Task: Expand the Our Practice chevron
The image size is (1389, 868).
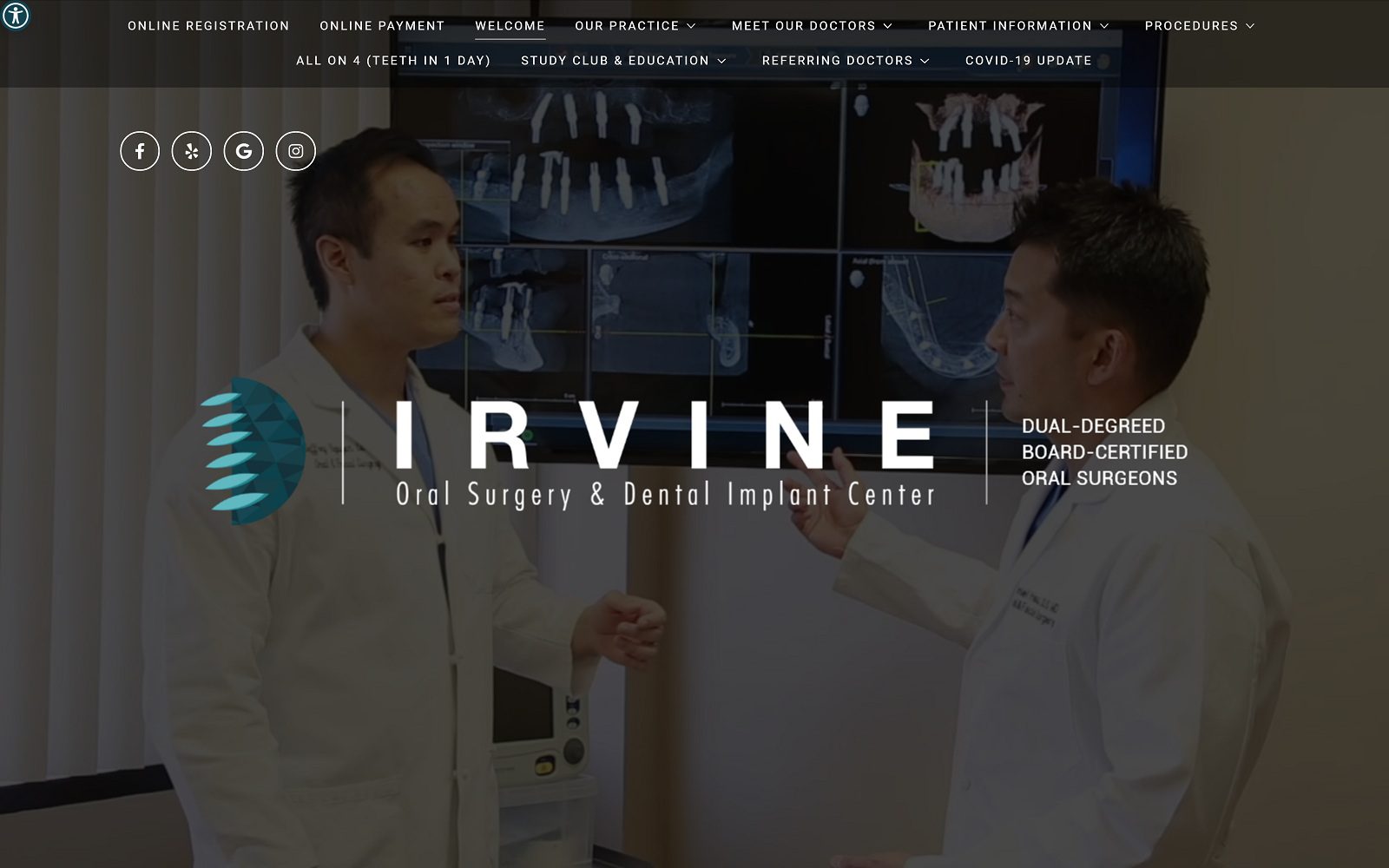Action: [x=692, y=26]
